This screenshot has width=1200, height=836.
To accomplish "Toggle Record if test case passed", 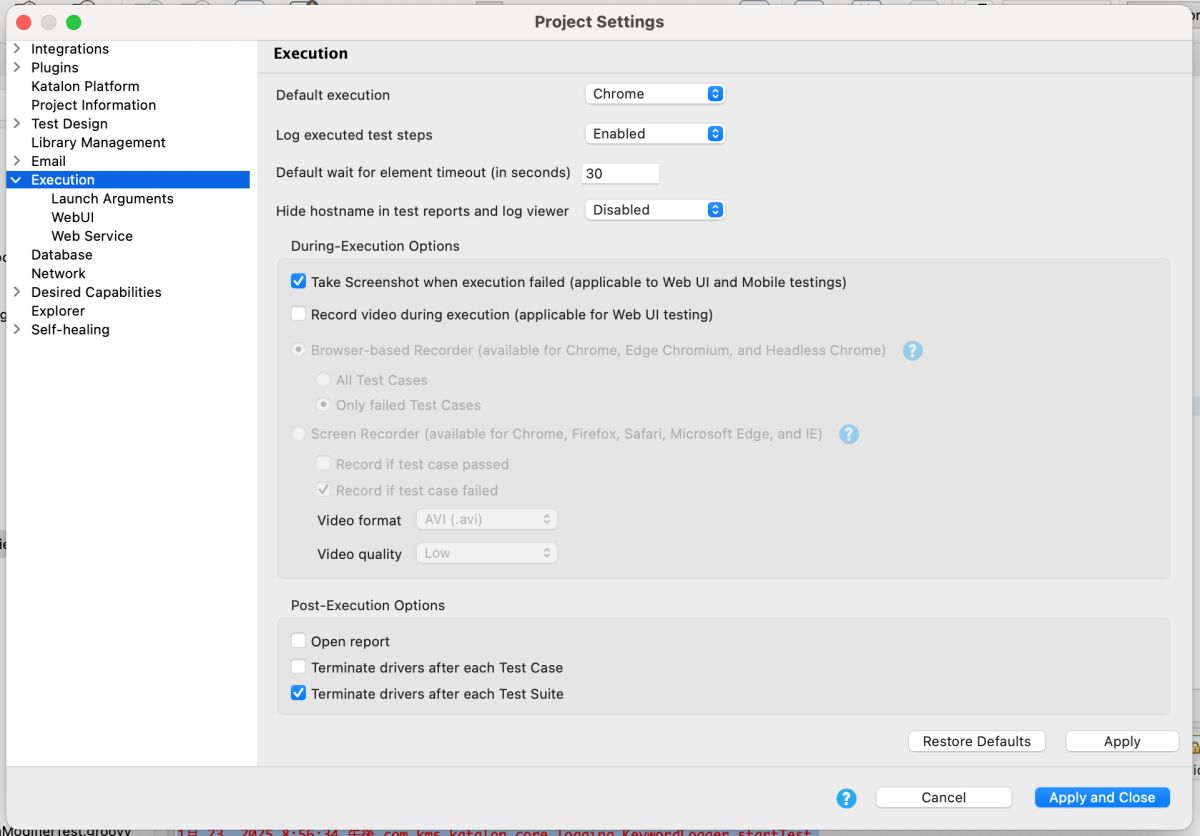I will (x=323, y=464).
